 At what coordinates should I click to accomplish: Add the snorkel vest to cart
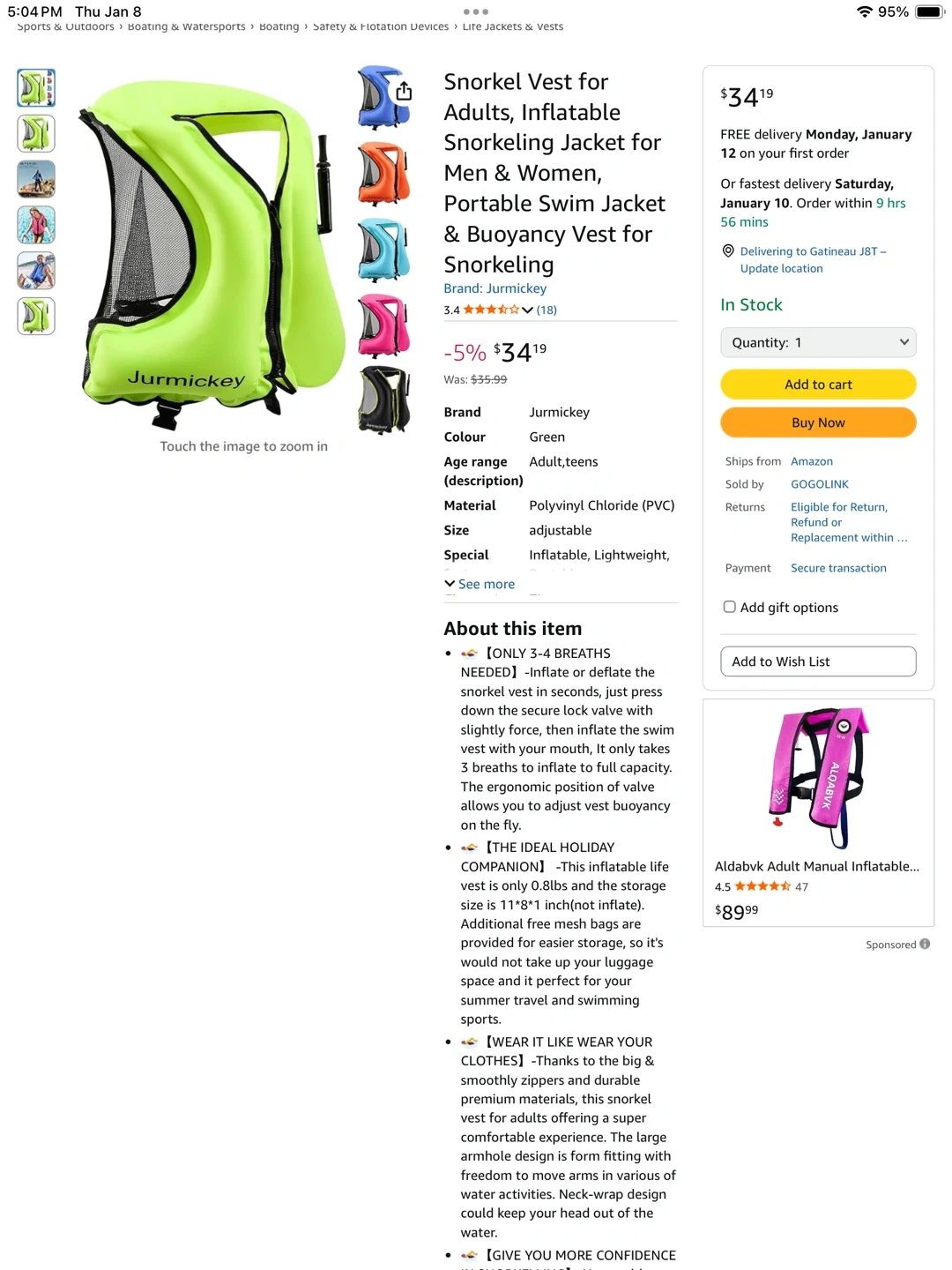[818, 385]
